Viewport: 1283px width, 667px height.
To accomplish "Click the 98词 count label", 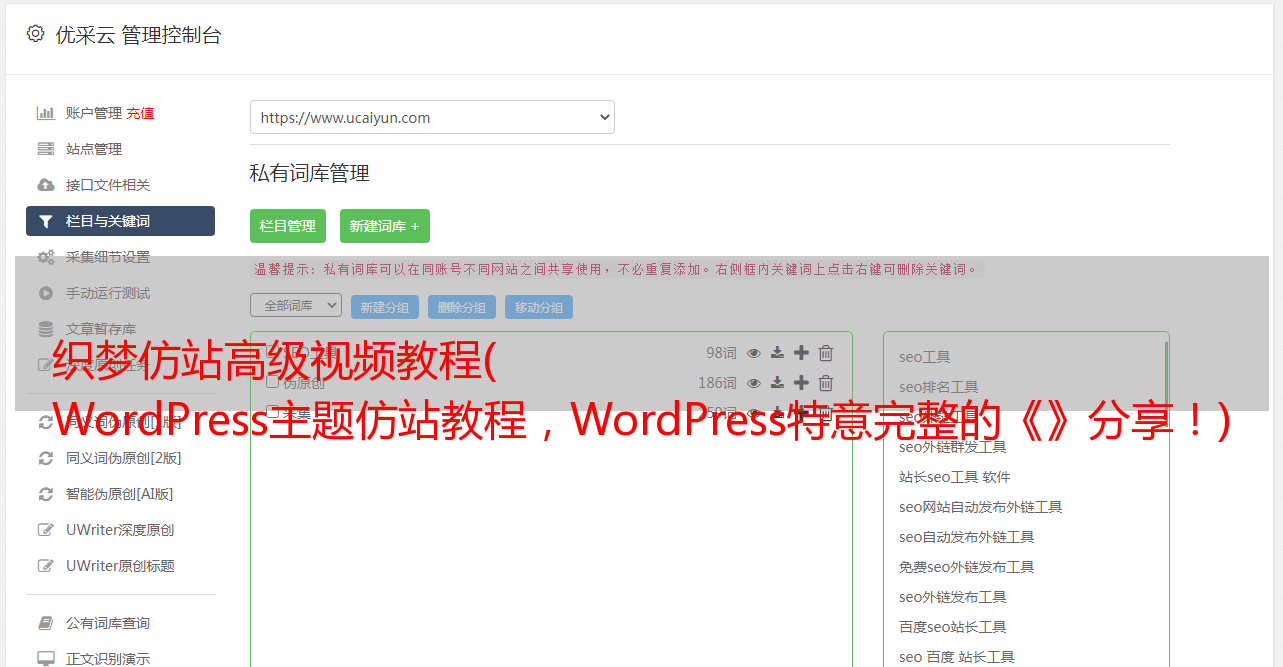I will click(721, 353).
